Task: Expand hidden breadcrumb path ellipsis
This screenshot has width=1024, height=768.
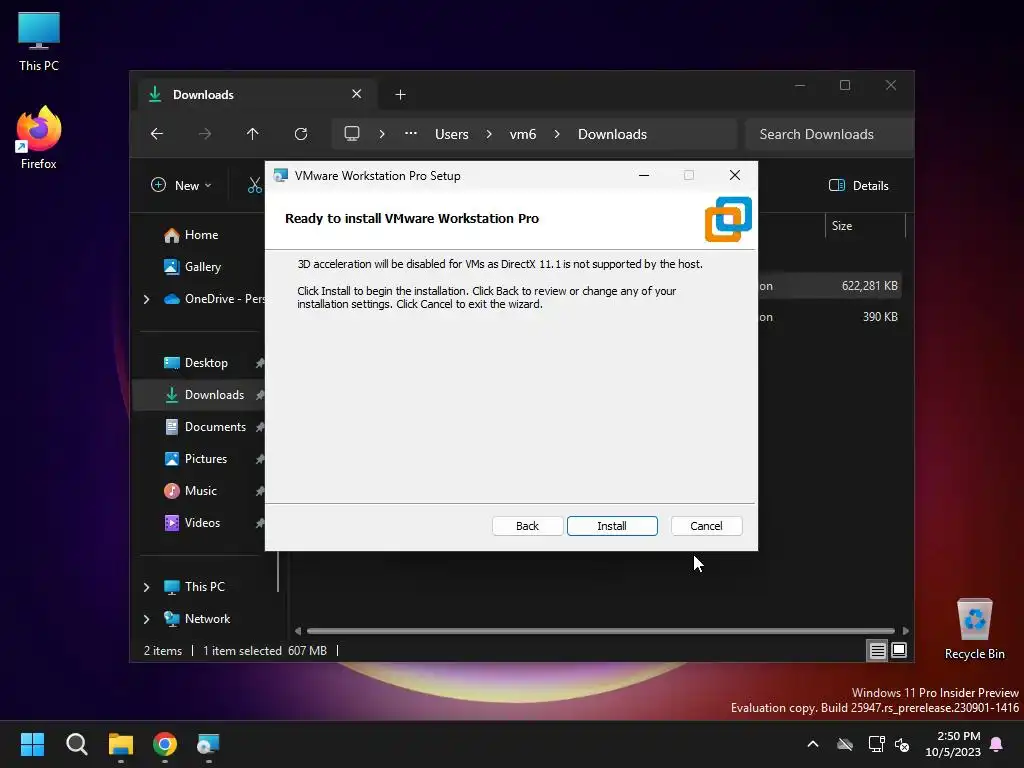Action: (411, 134)
